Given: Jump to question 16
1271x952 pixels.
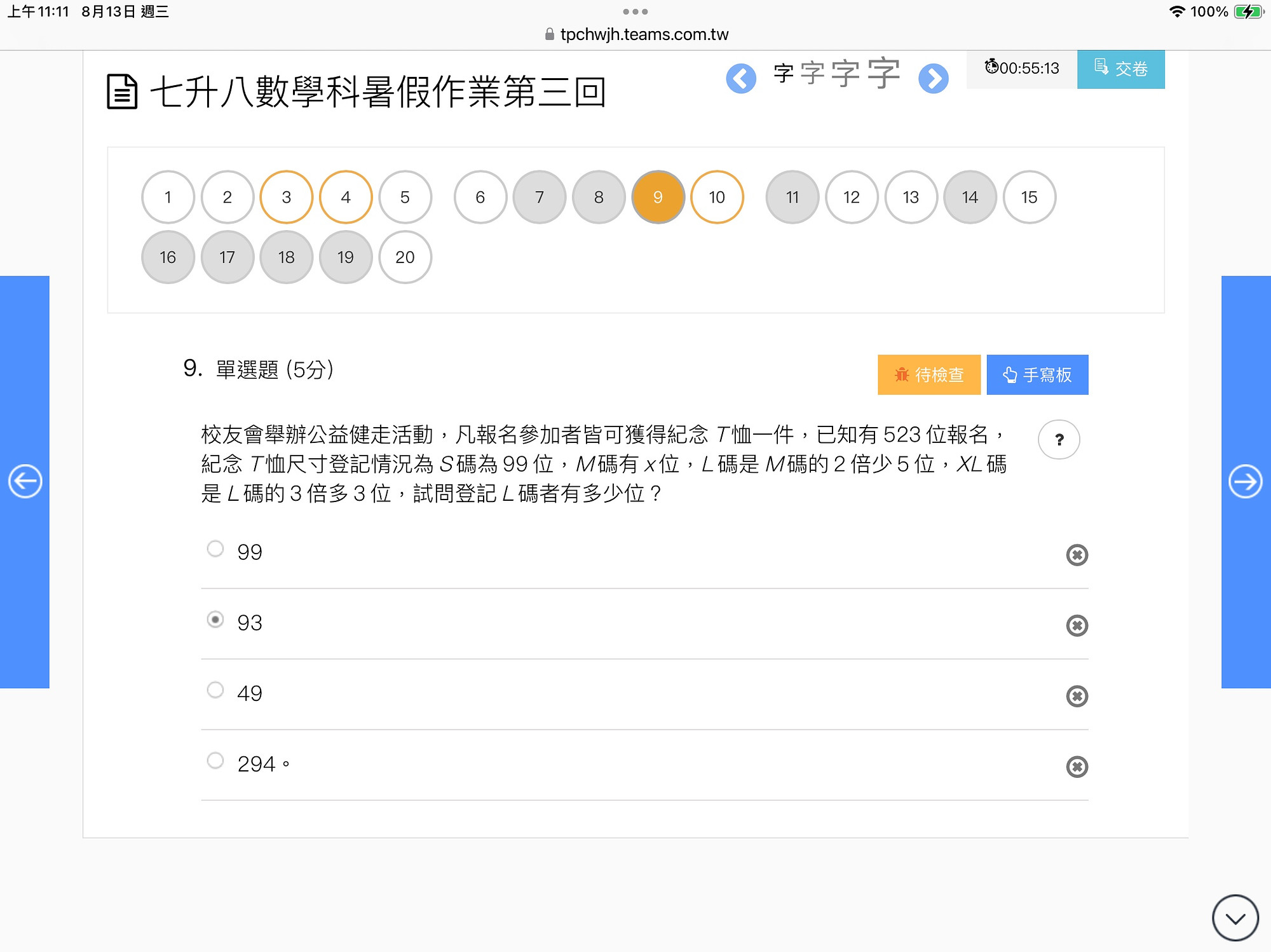Looking at the screenshot, I should coord(168,257).
